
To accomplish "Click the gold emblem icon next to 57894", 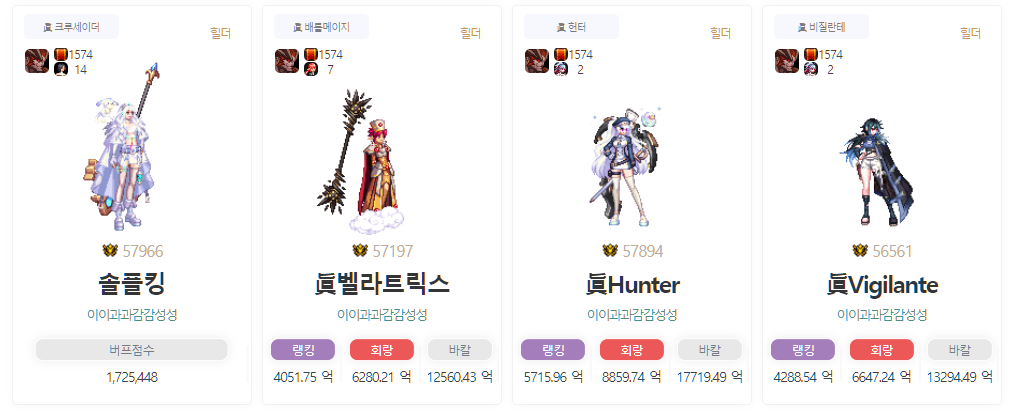I will pos(610,250).
